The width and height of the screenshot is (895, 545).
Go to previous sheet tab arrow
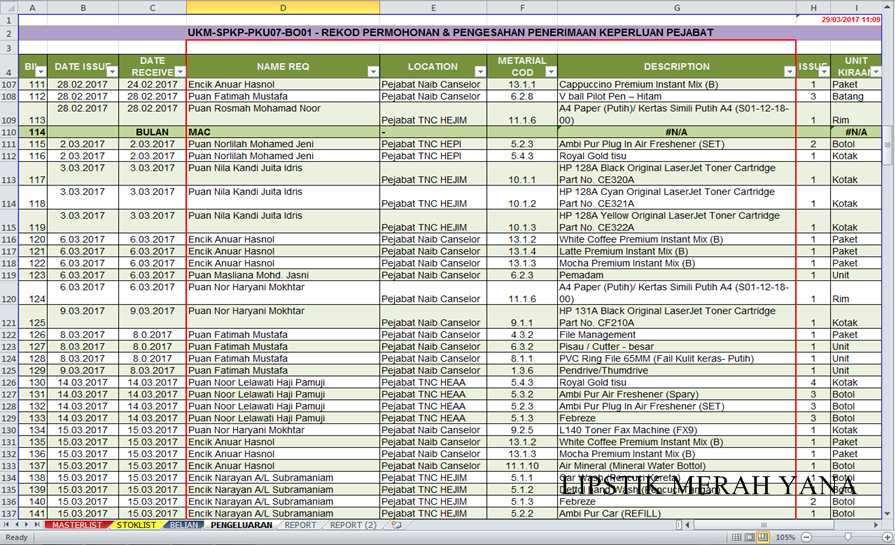pyautogui.click(x=17, y=524)
